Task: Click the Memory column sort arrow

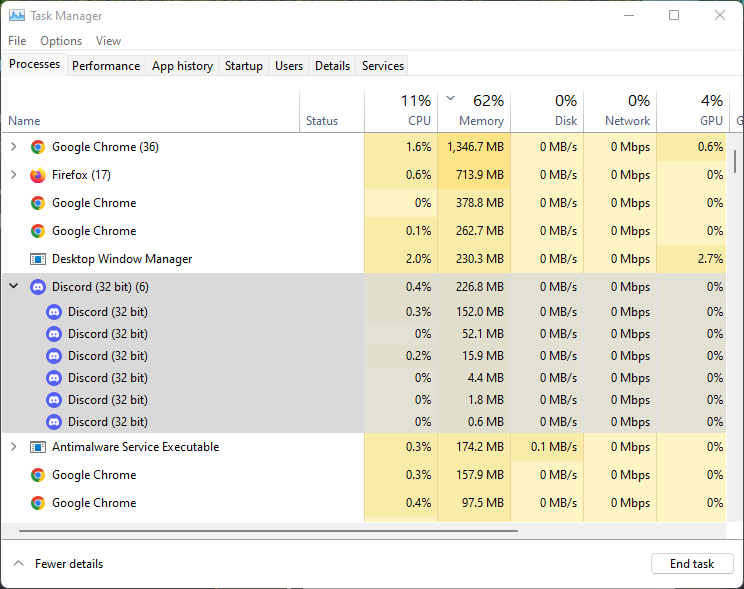Action: tap(451, 98)
